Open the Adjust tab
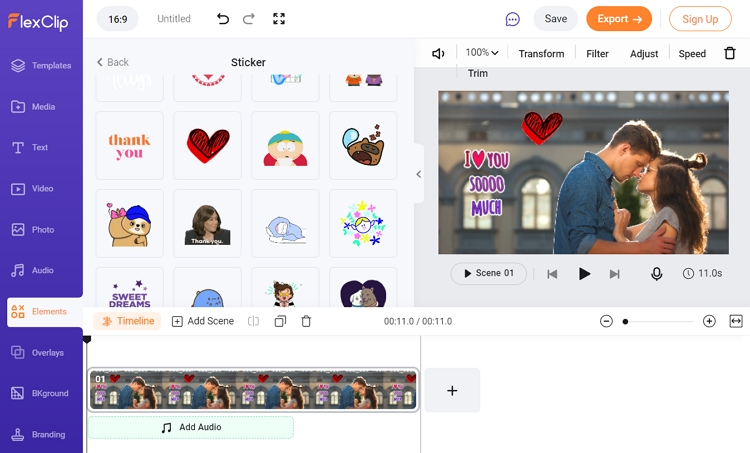The height and width of the screenshot is (453, 750). click(644, 54)
